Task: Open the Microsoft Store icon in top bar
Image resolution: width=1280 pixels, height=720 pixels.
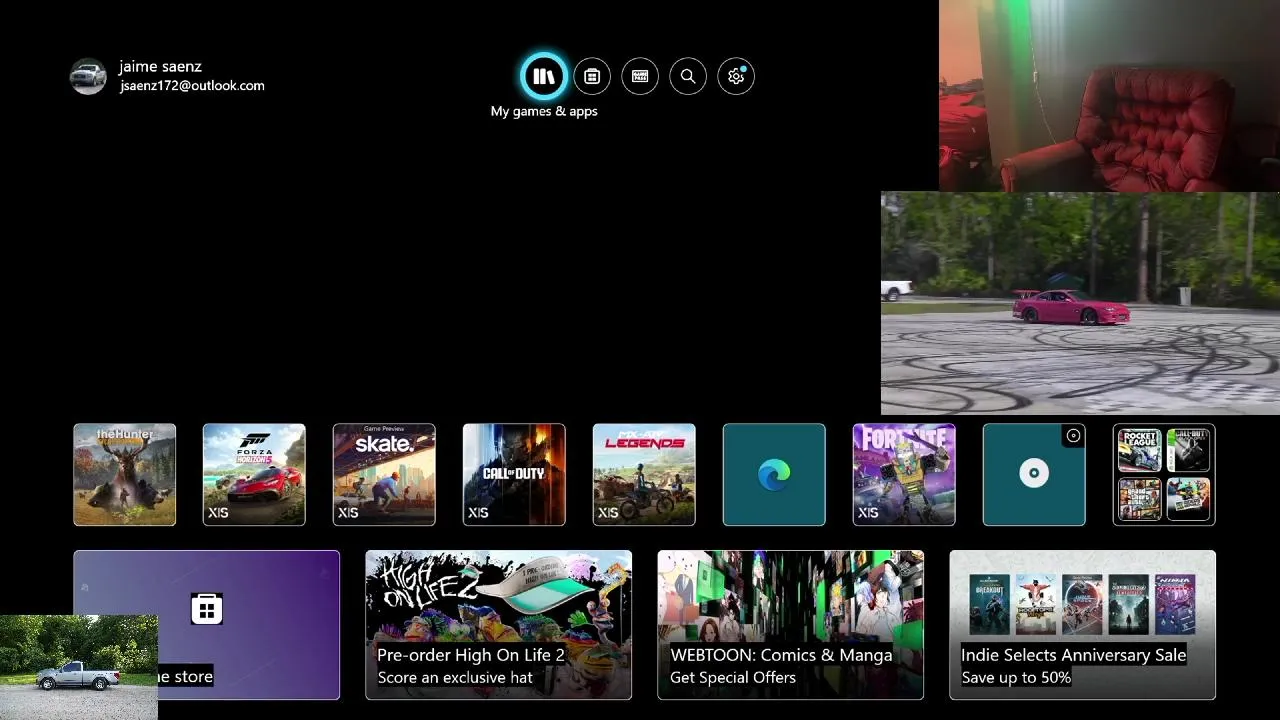Action: coord(592,76)
